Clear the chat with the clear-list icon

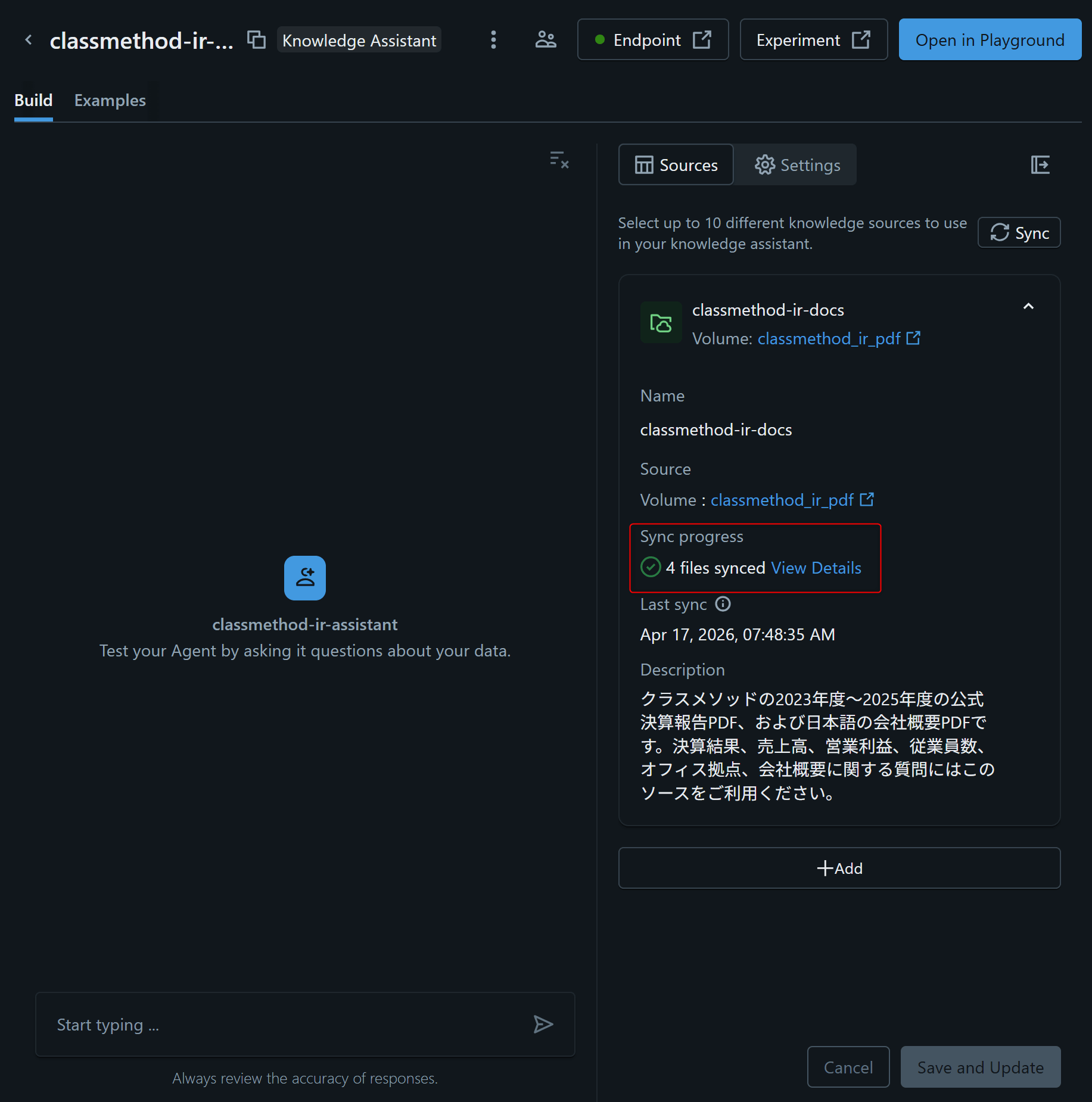tap(559, 160)
